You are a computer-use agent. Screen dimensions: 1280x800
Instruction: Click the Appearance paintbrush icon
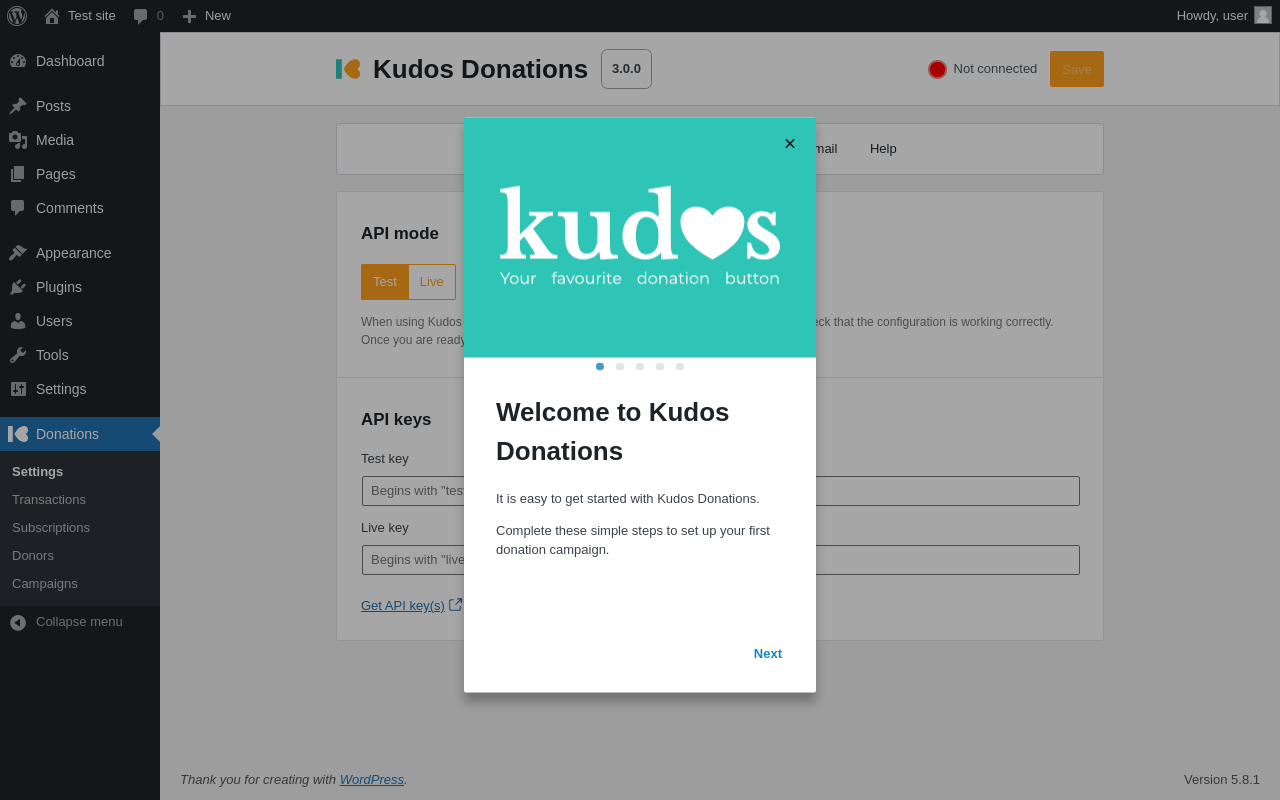18,253
